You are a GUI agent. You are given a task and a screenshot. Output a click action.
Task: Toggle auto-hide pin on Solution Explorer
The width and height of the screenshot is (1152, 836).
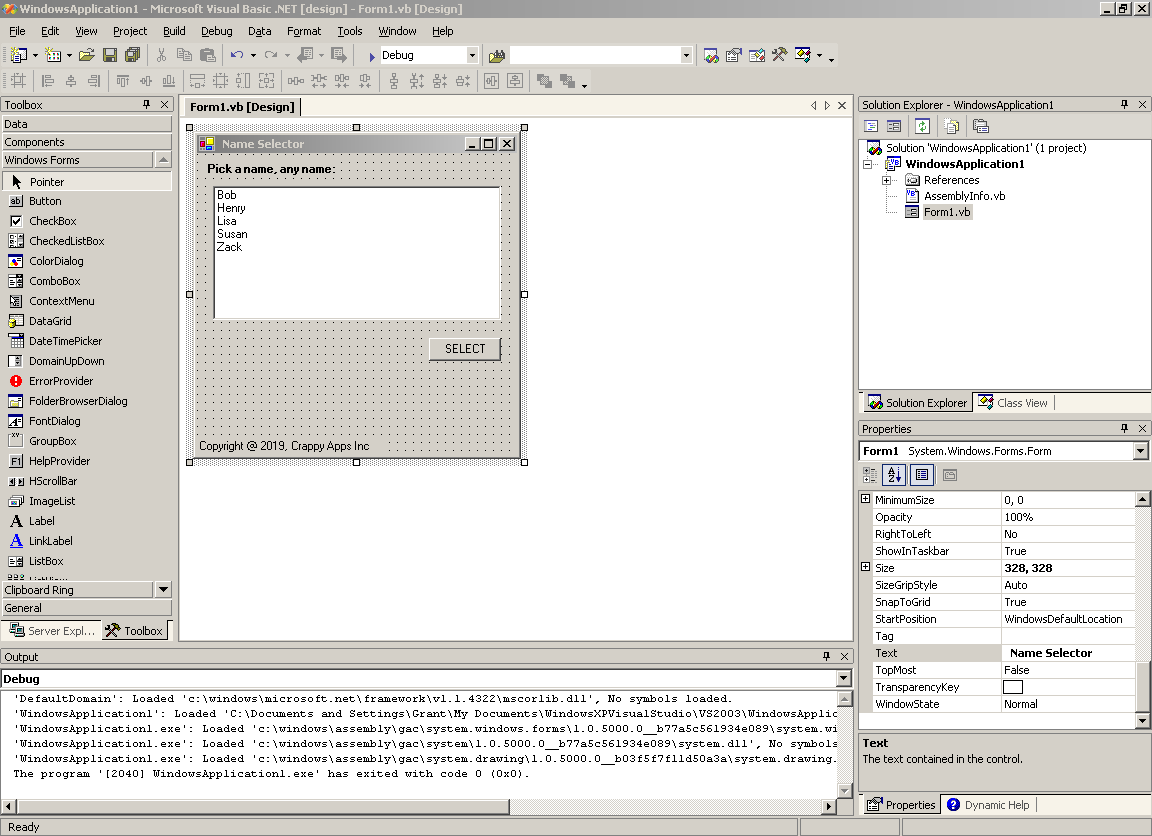(x=1124, y=104)
